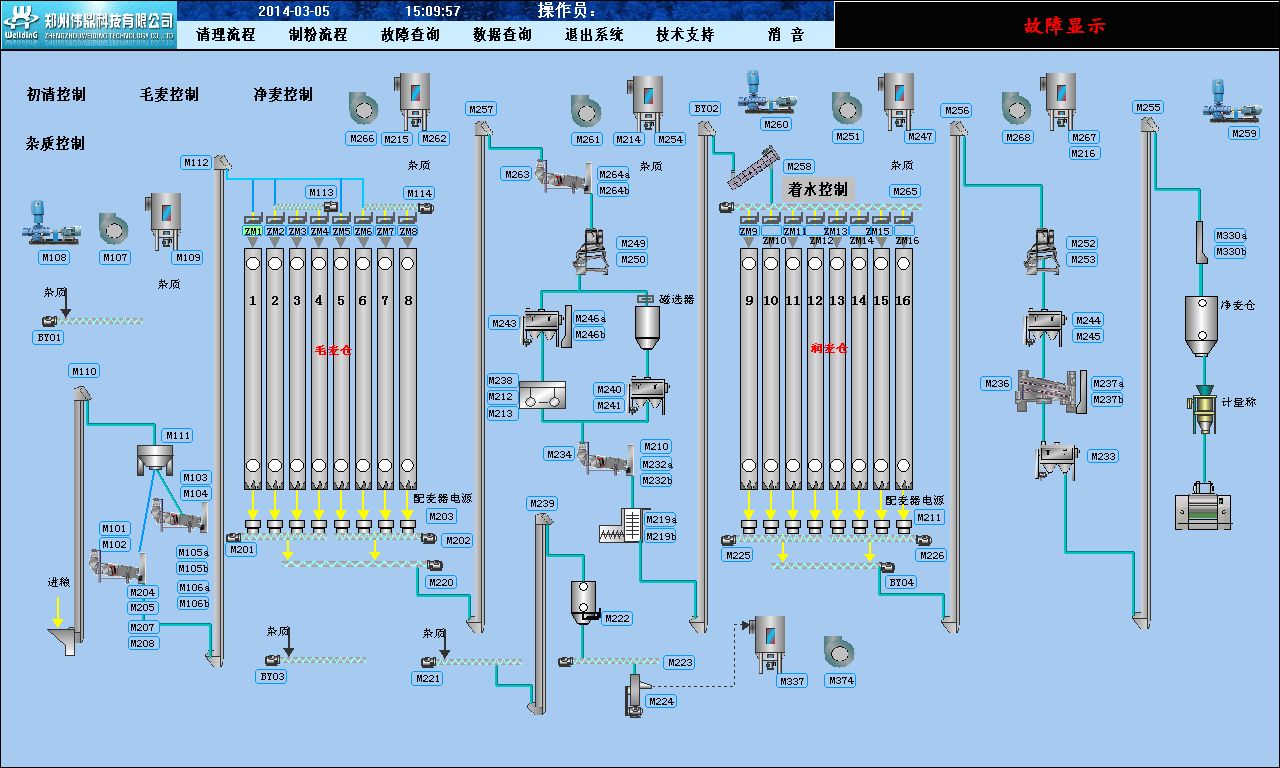Toggle the ZM3 silo gate
The width and height of the screenshot is (1280, 768).
coord(297,231)
